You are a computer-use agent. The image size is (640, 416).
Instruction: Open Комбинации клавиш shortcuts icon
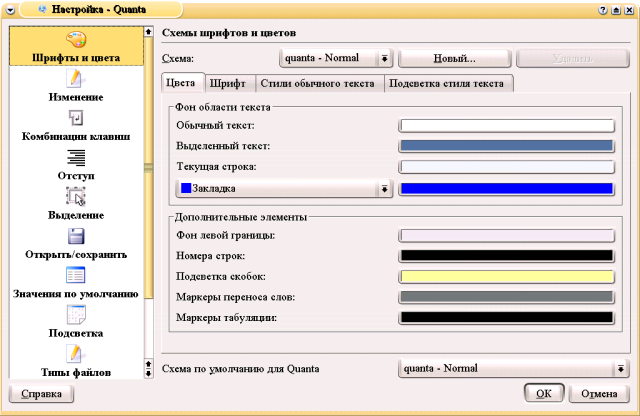point(75,118)
